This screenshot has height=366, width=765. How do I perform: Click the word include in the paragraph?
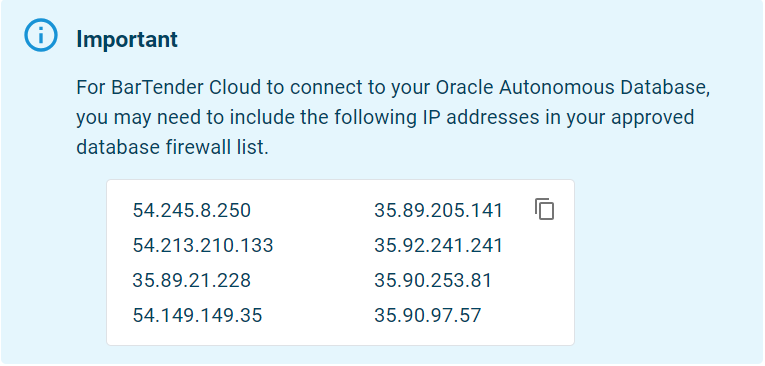click(262, 118)
